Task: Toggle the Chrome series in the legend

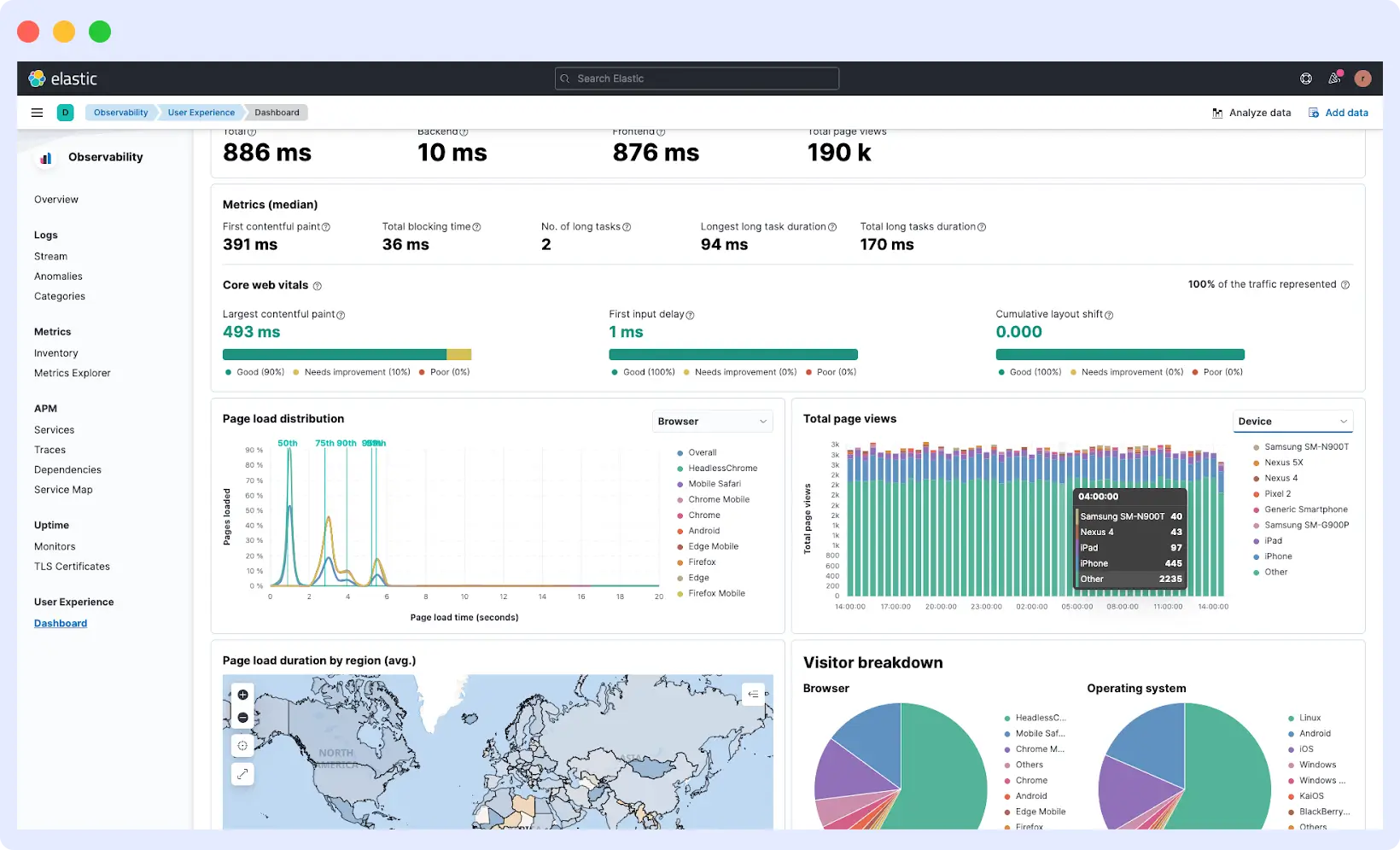Action: pos(702,515)
